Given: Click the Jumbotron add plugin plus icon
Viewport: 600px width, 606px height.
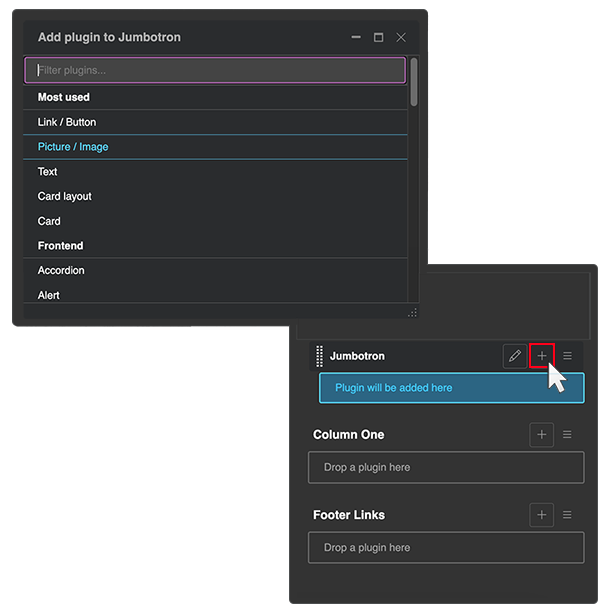Looking at the screenshot, I should (541, 356).
